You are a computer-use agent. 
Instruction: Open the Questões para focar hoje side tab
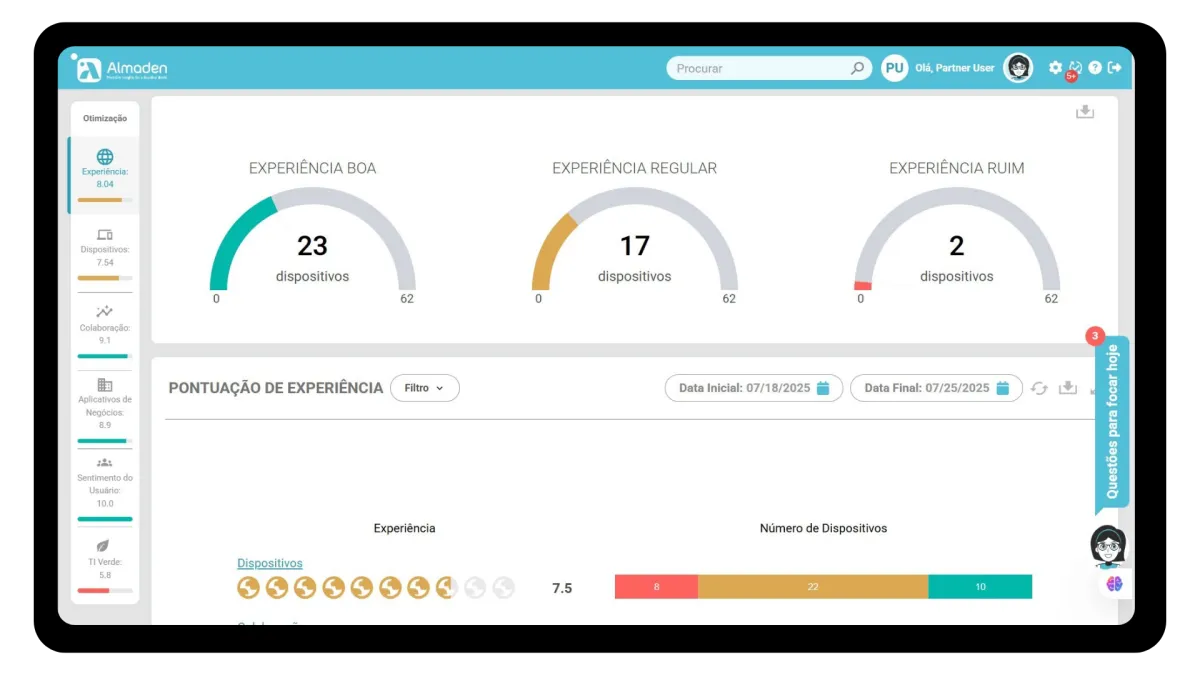click(x=1112, y=421)
